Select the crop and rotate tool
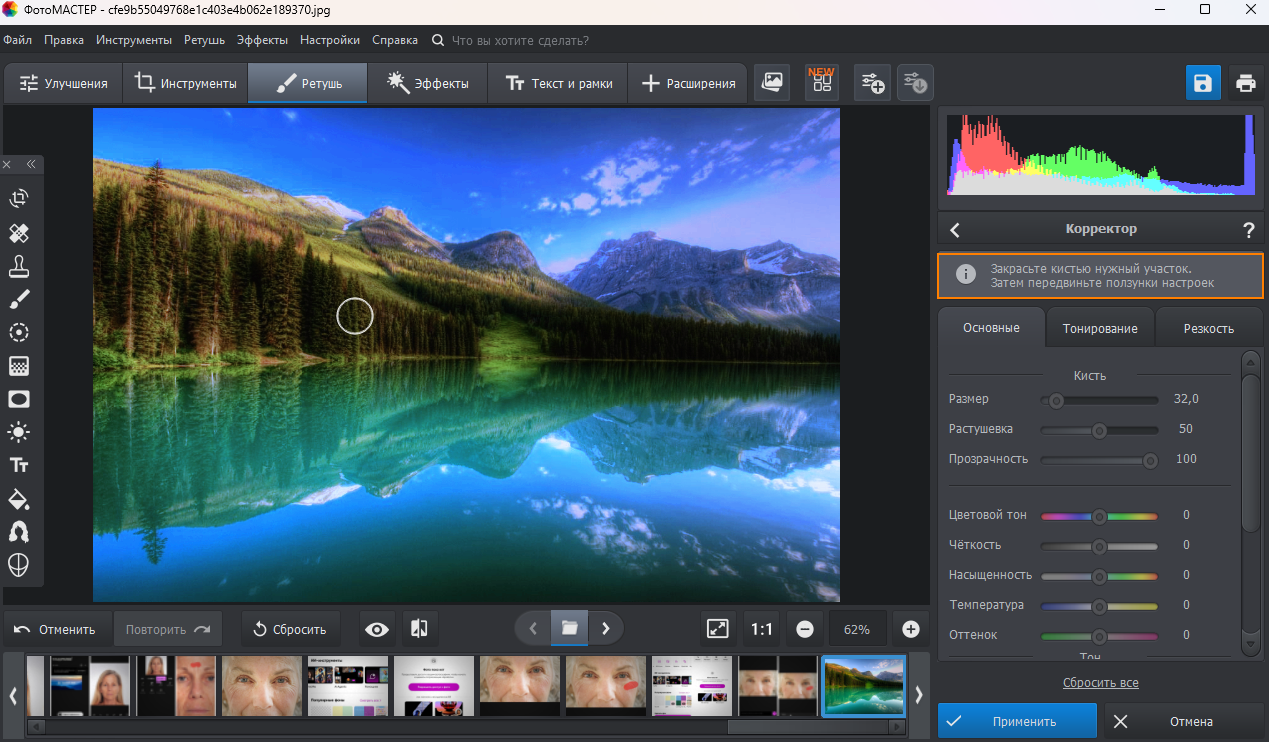1269x742 pixels. coord(18,199)
